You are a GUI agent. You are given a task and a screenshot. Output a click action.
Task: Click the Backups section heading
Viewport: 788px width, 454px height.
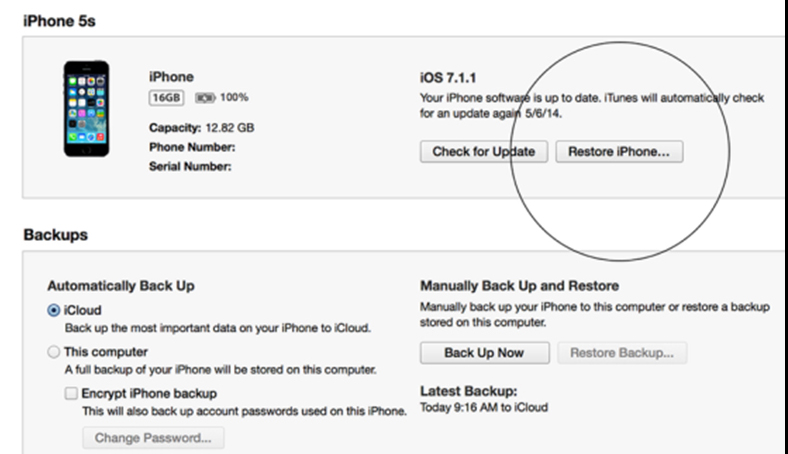point(55,235)
